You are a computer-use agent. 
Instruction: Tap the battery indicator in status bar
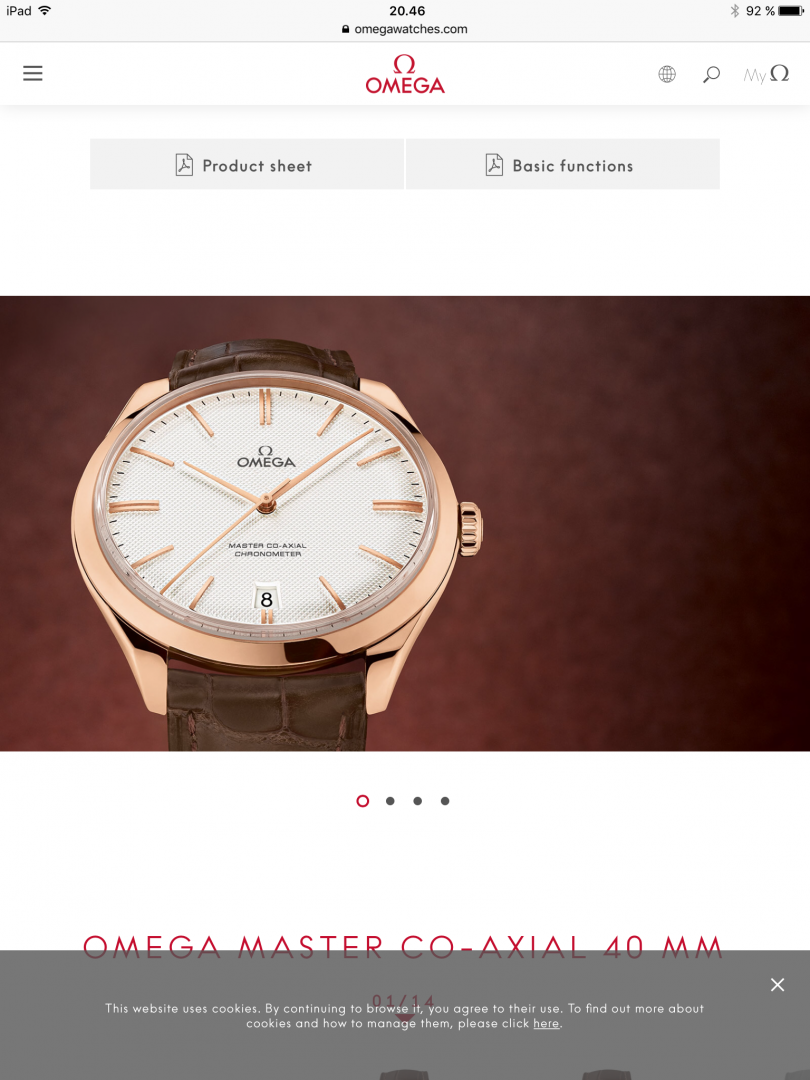point(791,11)
